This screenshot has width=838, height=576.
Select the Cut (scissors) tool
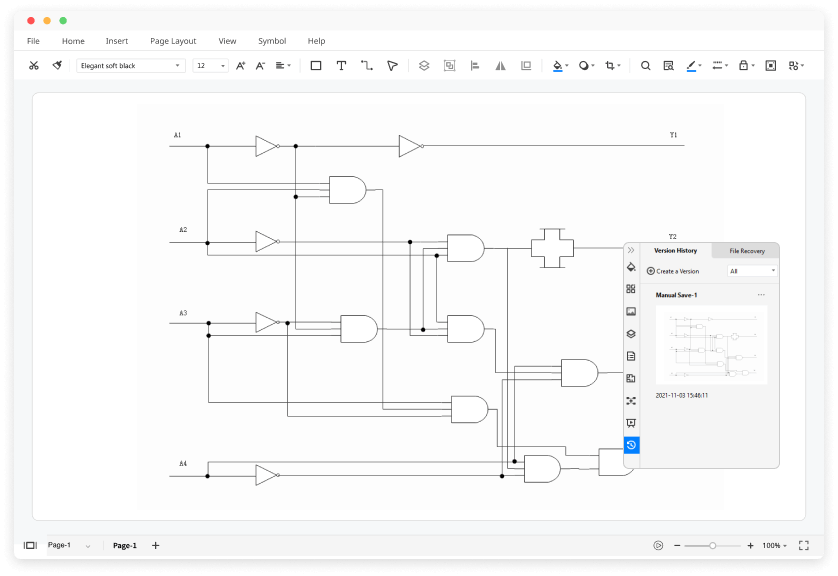32,65
